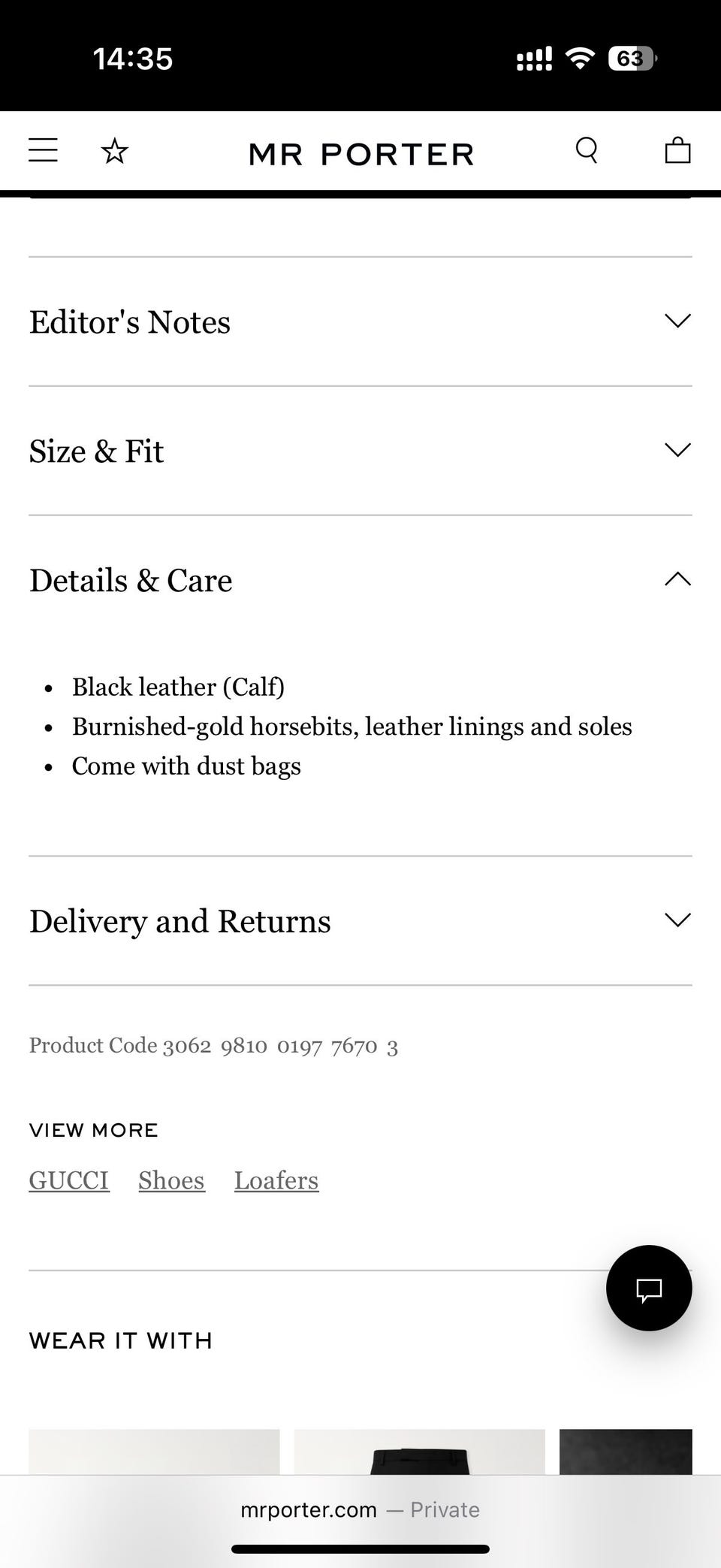Screen dimensions: 721x1568
Task: Follow the Loafers category link
Action: pyautogui.click(x=276, y=1180)
